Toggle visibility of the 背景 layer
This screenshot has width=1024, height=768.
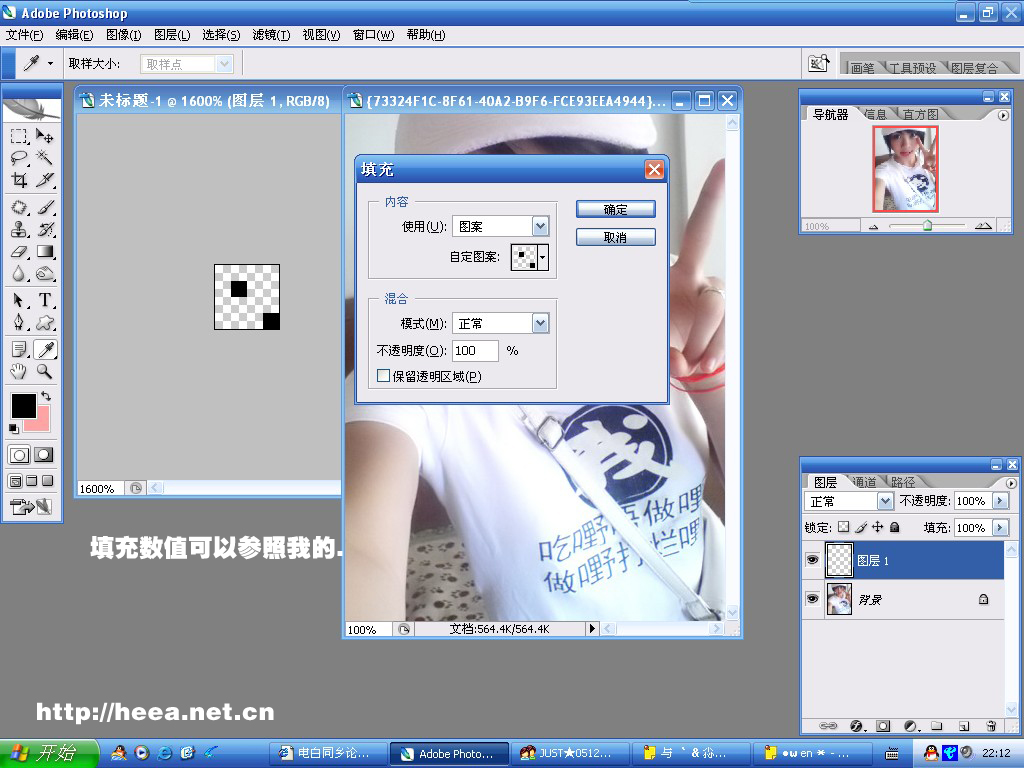pos(812,599)
